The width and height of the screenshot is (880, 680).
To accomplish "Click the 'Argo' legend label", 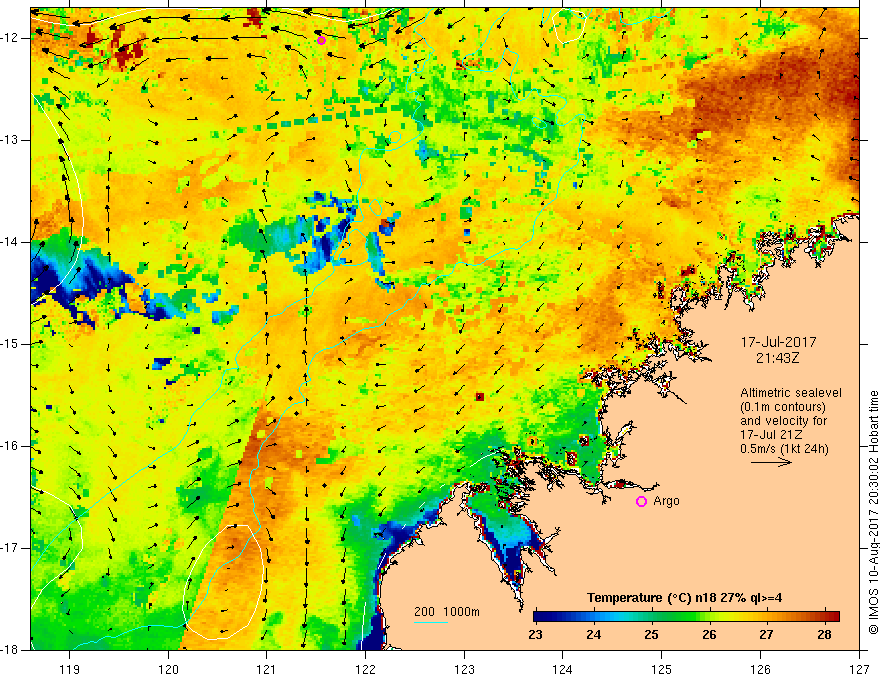I will point(666,500).
